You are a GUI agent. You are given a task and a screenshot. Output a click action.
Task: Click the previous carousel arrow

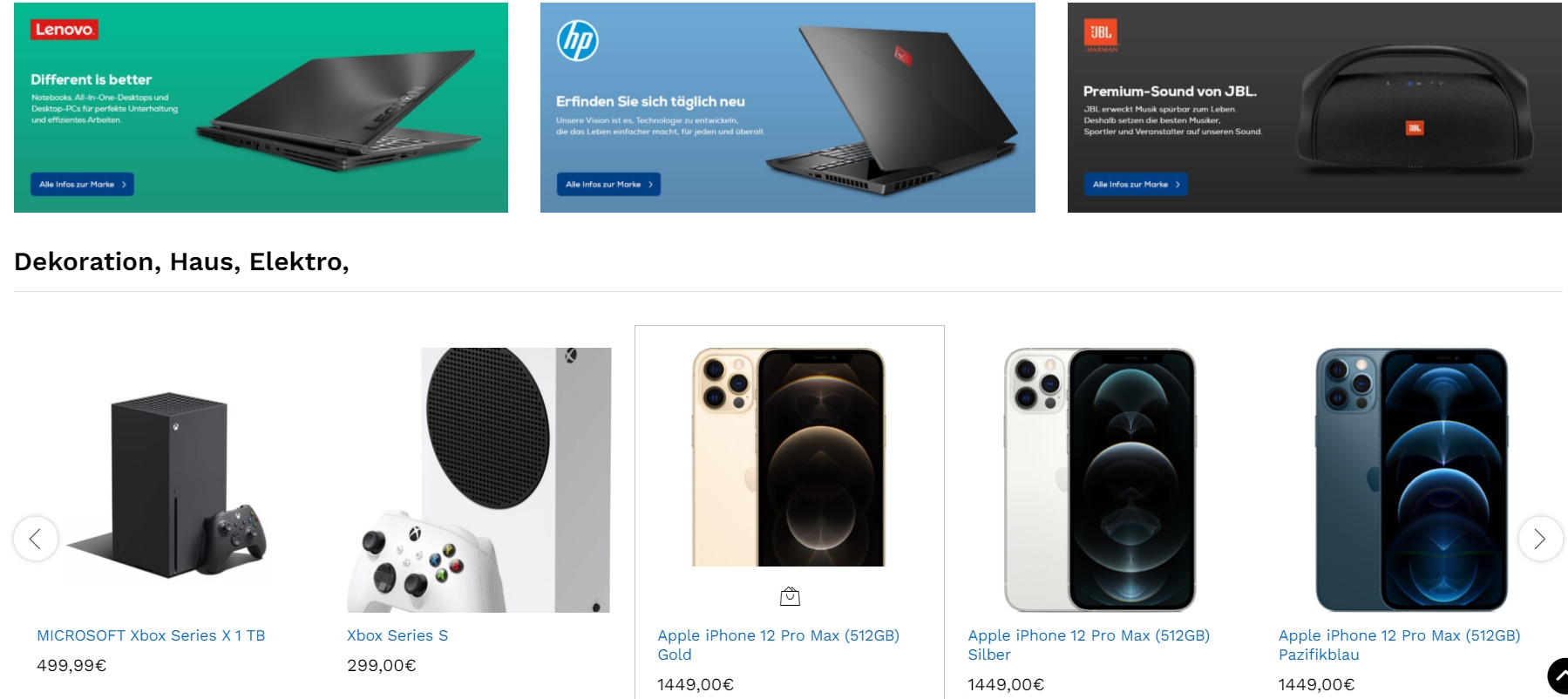pyautogui.click(x=36, y=539)
